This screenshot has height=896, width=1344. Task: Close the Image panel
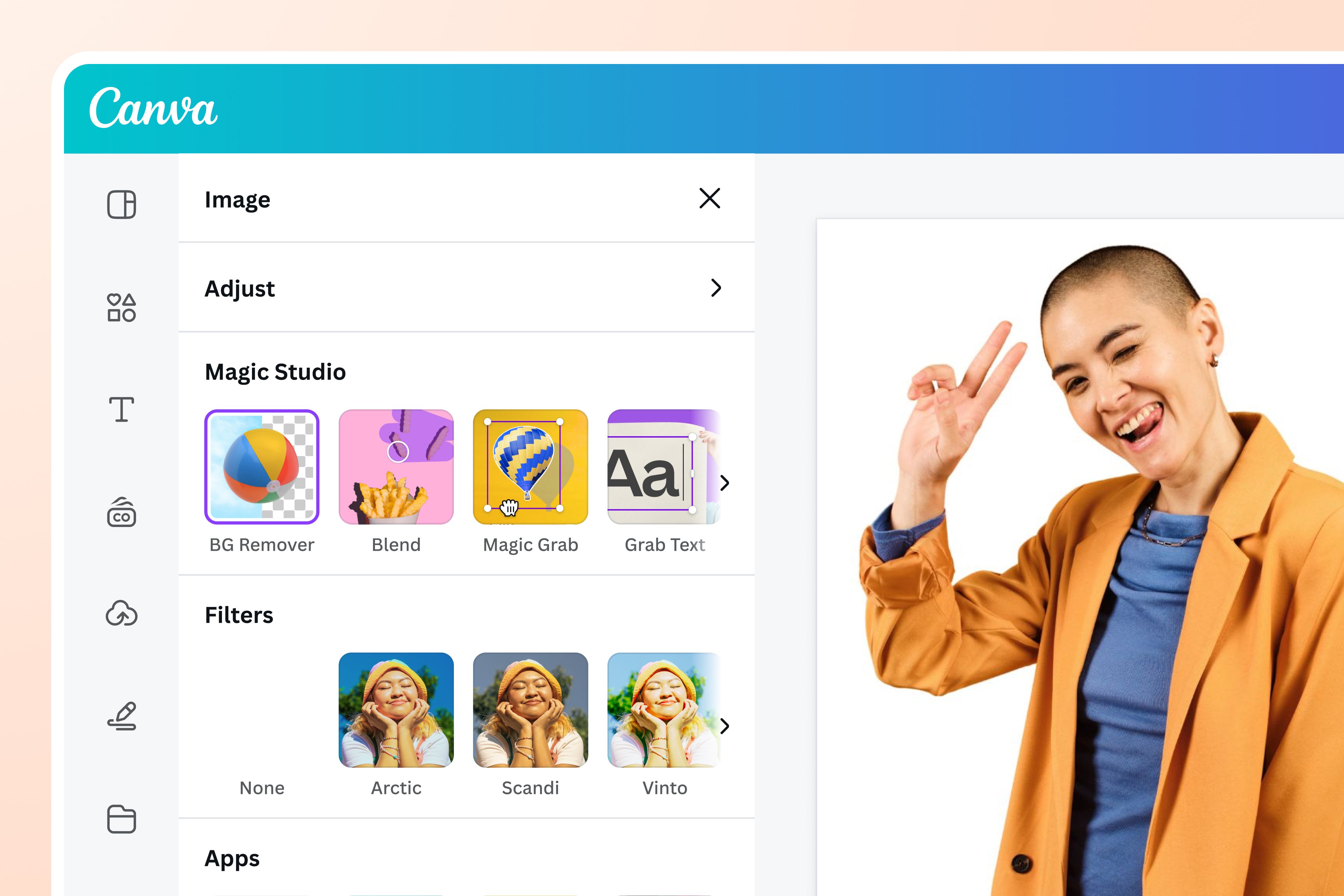(710, 199)
